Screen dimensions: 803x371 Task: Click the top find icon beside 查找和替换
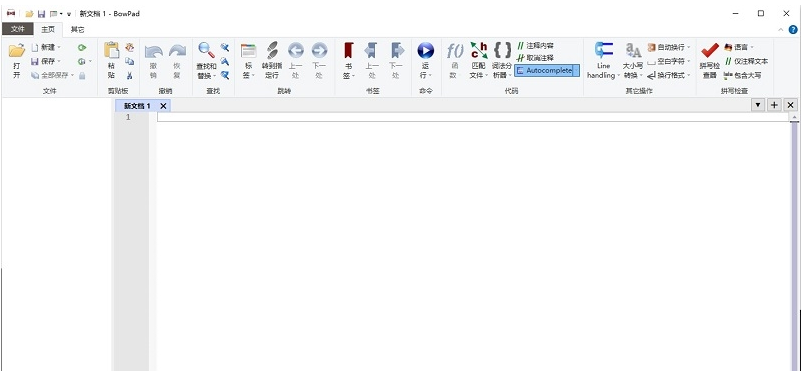coord(224,48)
